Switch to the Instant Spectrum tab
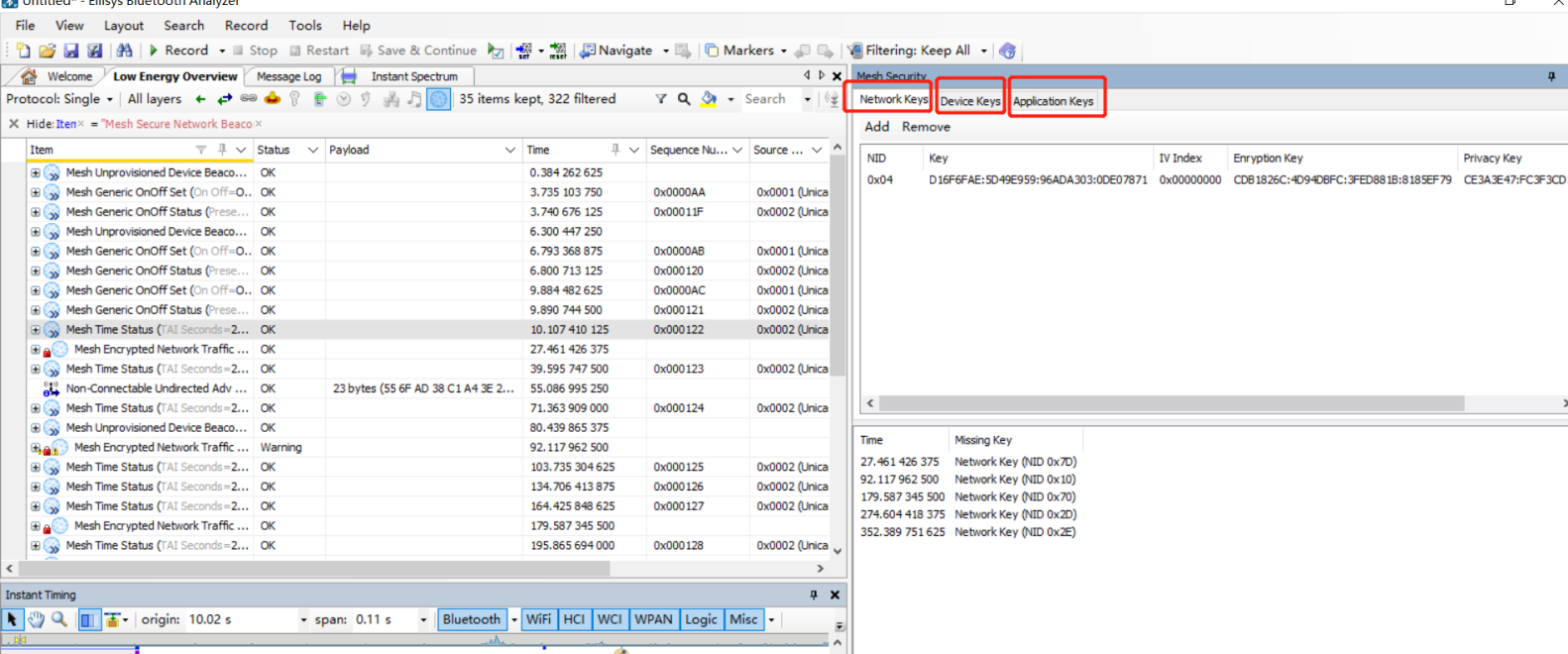Screen dimensions: 1568x654 404,76
